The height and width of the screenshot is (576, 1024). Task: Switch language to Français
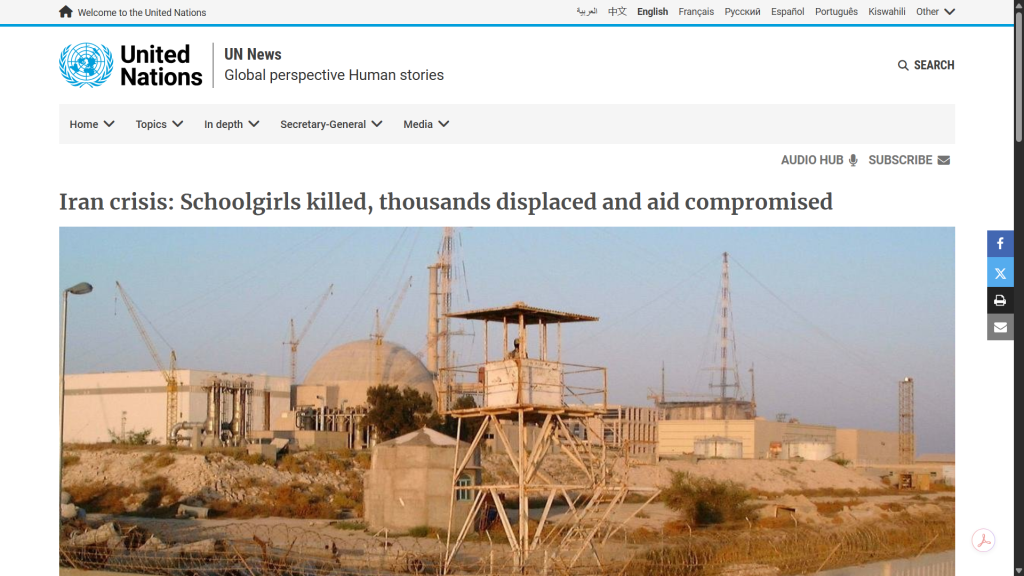[696, 12]
